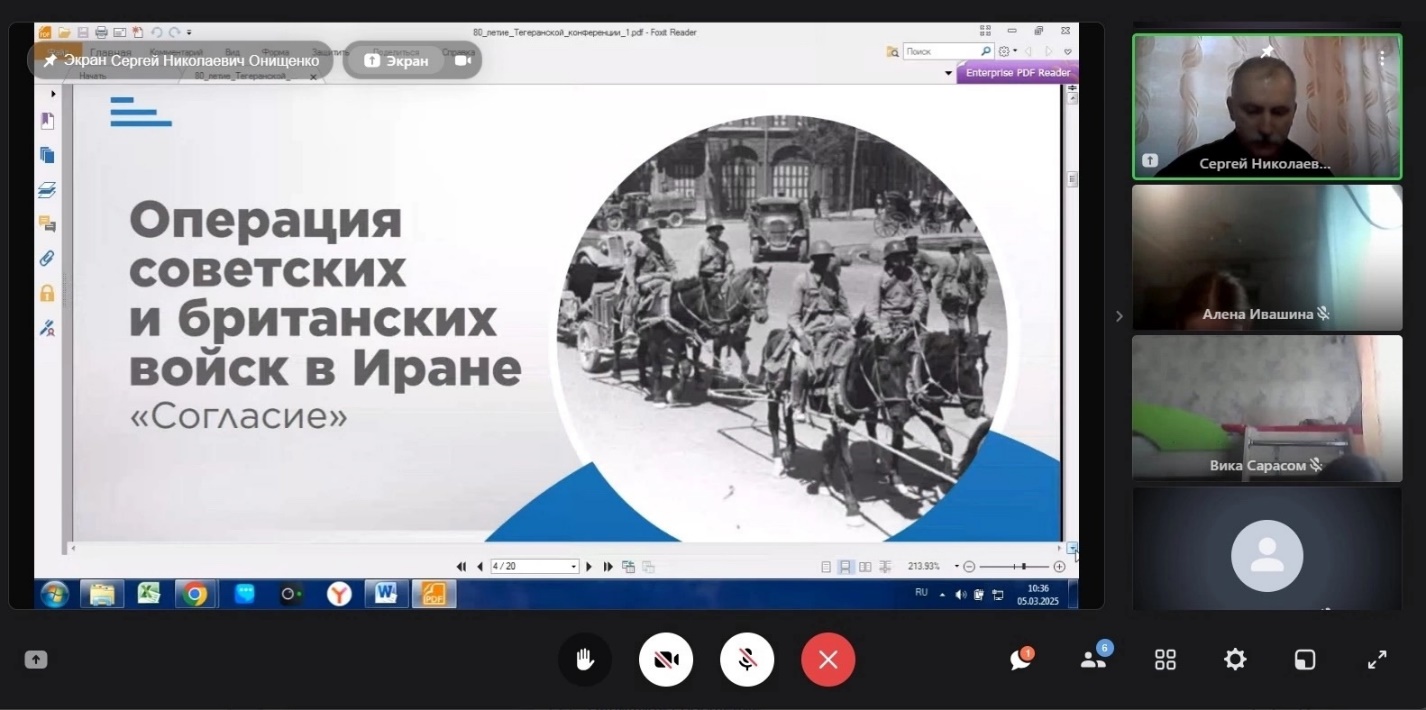Collapse the participants sidebar chevron
The width and height of the screenshot is (1426, 710).
pos(1119,316)
